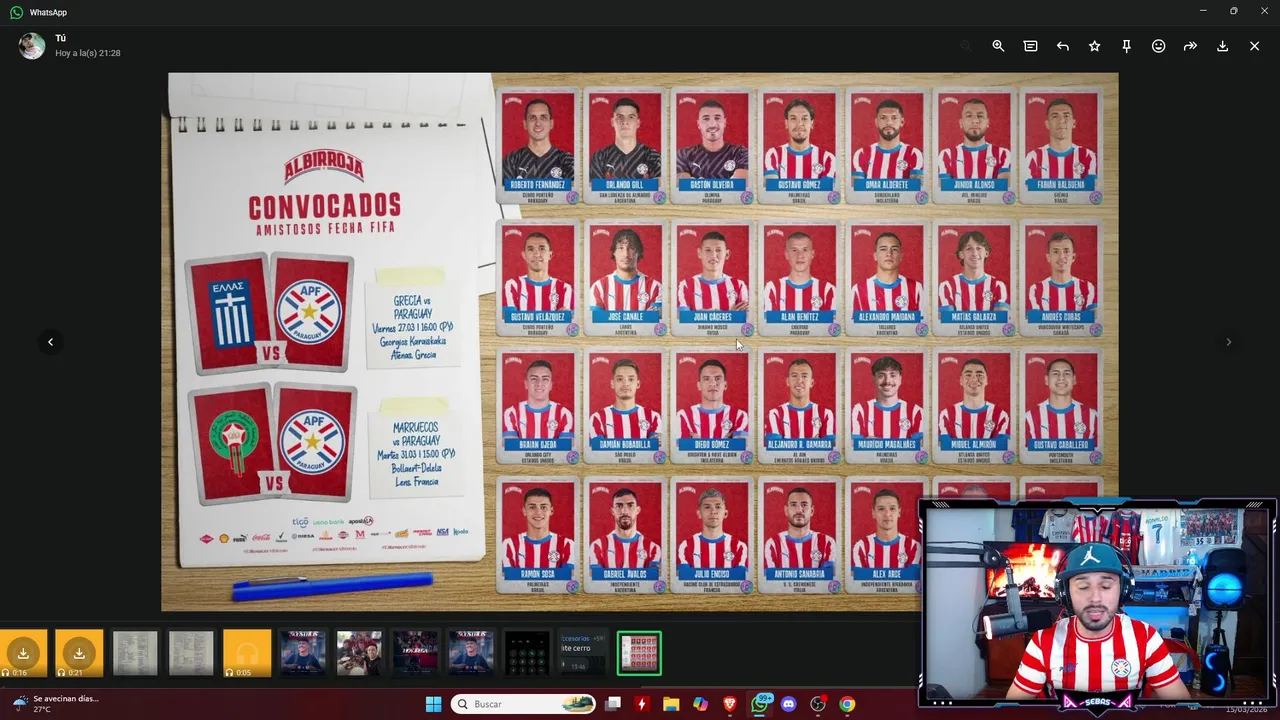Select group photo at table thumbnail
The image size is (1280, 720).
[359, 653]
